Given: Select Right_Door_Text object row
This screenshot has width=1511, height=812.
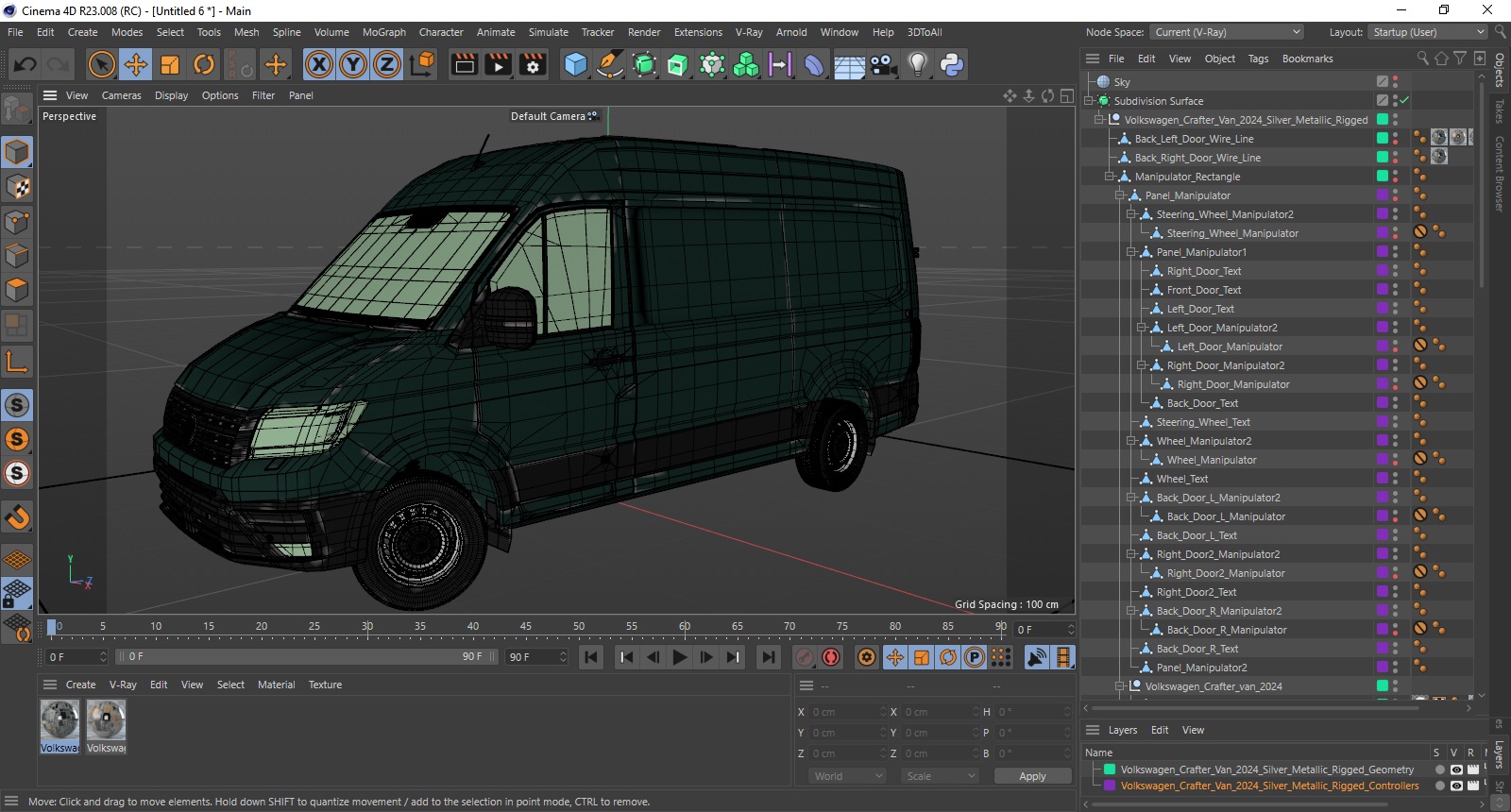Looking at the screenshot, I should 1203,271.
